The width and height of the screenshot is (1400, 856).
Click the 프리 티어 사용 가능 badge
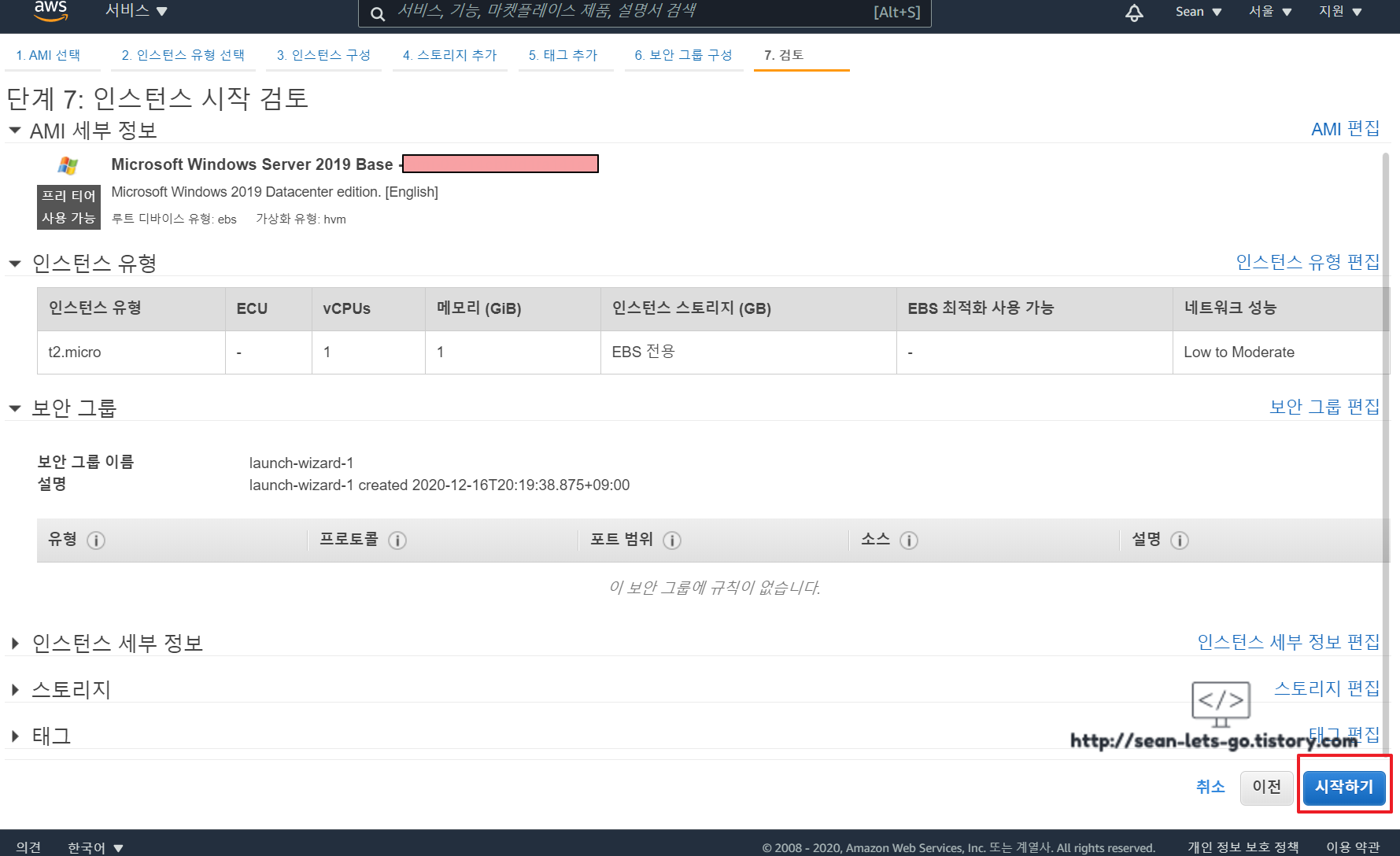68,208
